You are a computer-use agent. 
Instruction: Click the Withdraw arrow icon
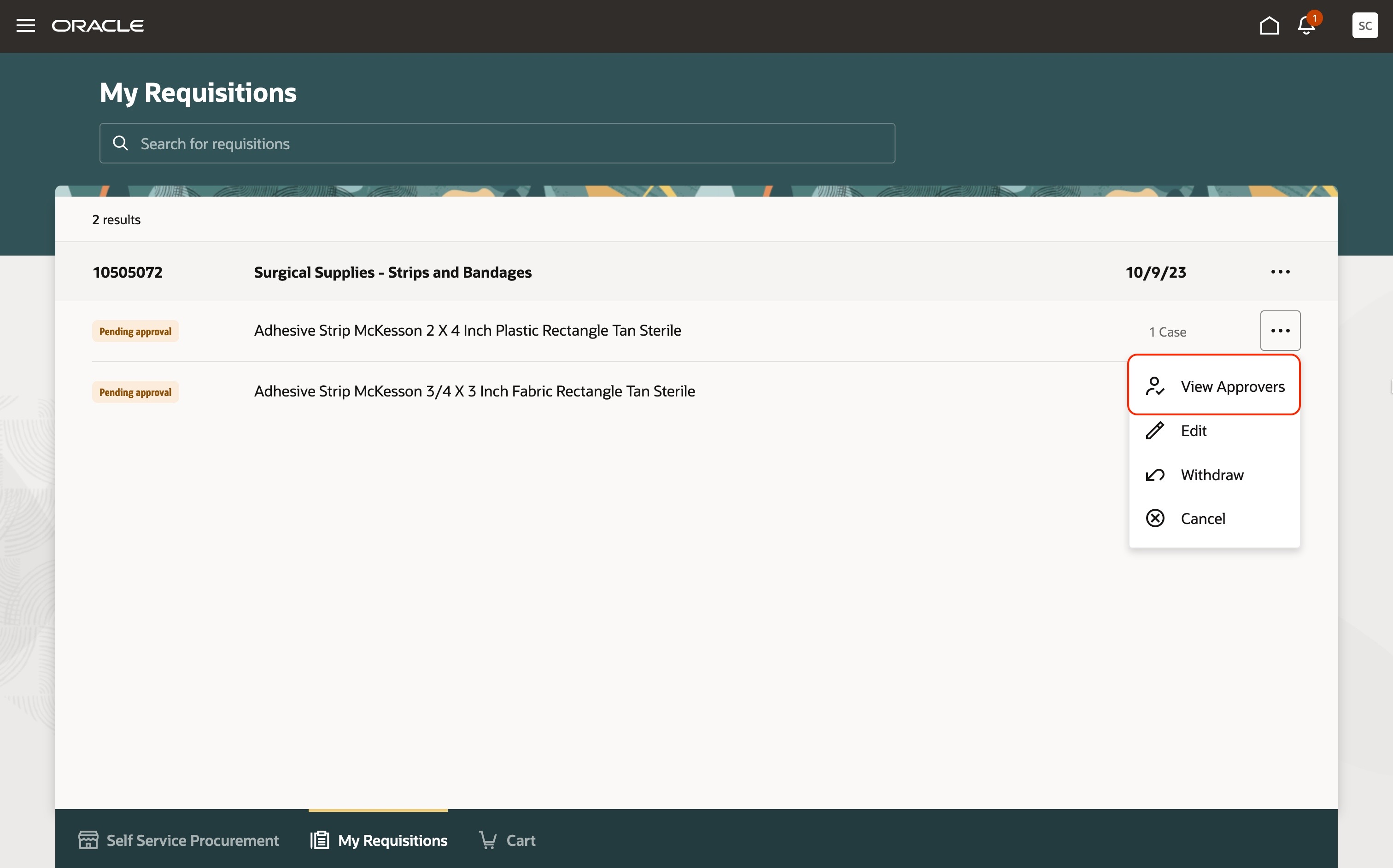1155,475
